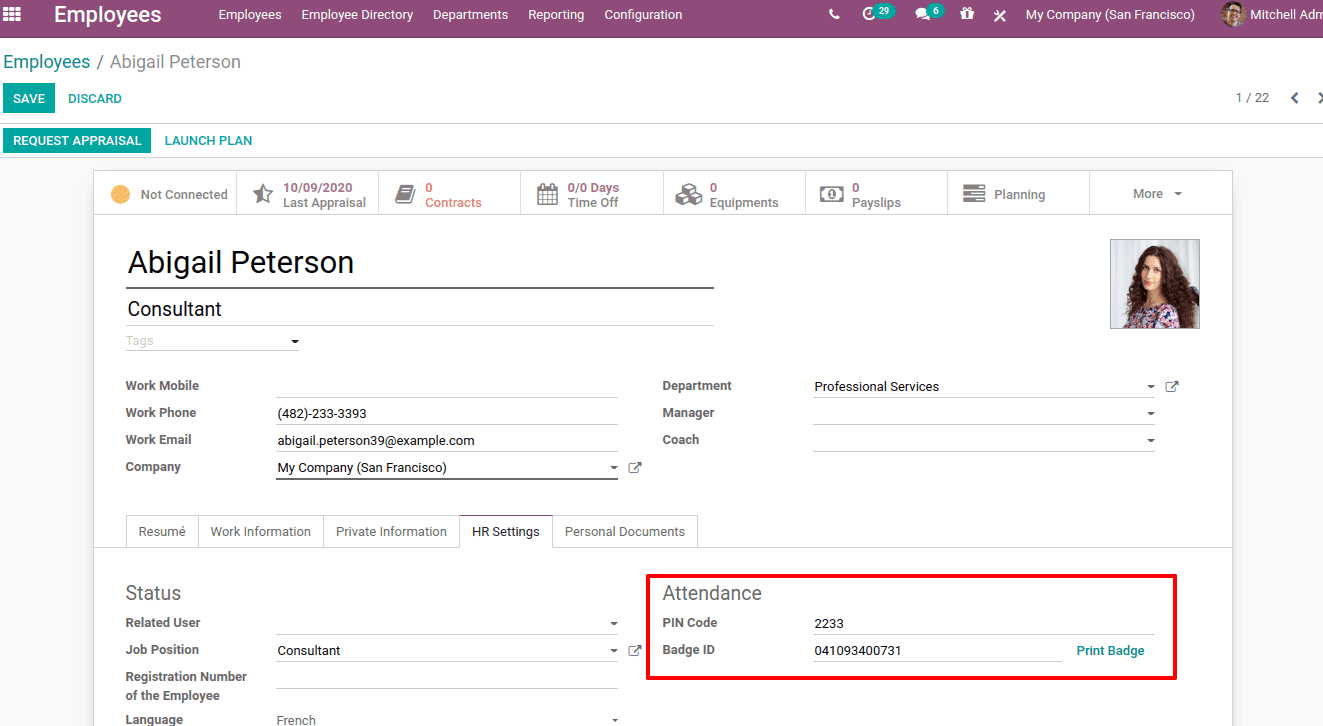Open the Language dropdown showing French
Image resolution: width=1323 pixels, height=726 pixels.
click(x=447, y=720)
